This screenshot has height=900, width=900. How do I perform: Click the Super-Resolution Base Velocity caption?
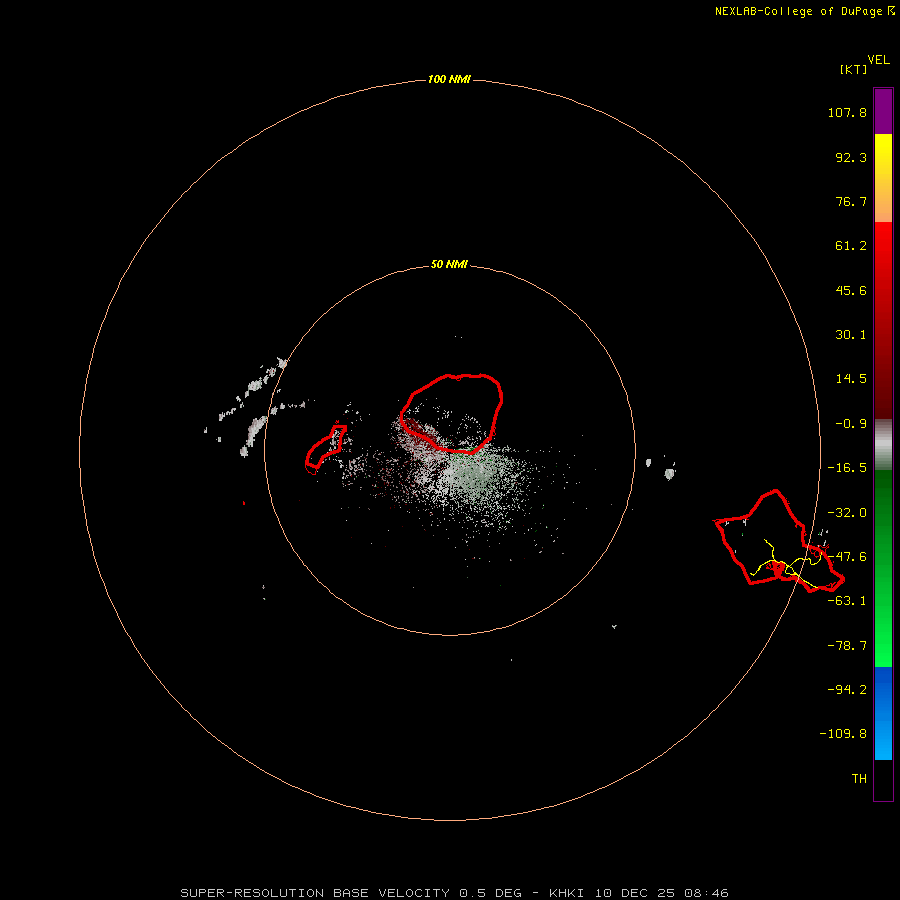(455, 893)
